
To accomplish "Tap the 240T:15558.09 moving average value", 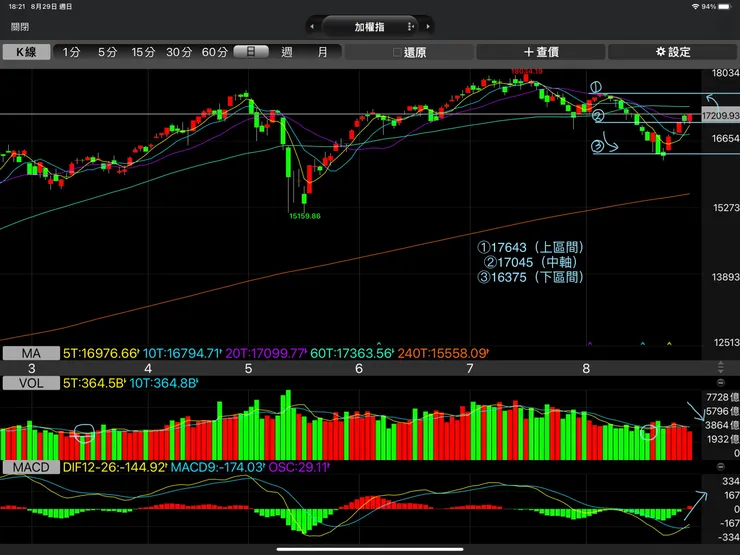I will (443, 353).
